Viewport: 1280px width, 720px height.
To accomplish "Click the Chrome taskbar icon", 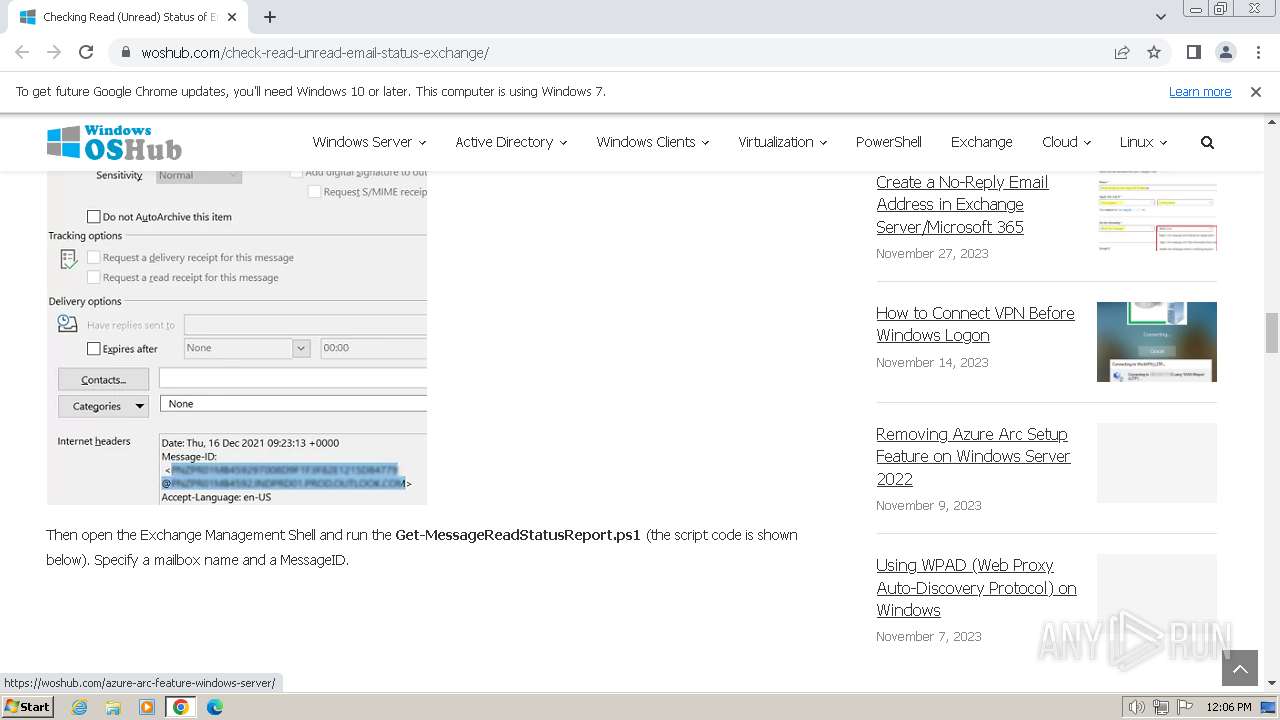I will coord(181,707).
